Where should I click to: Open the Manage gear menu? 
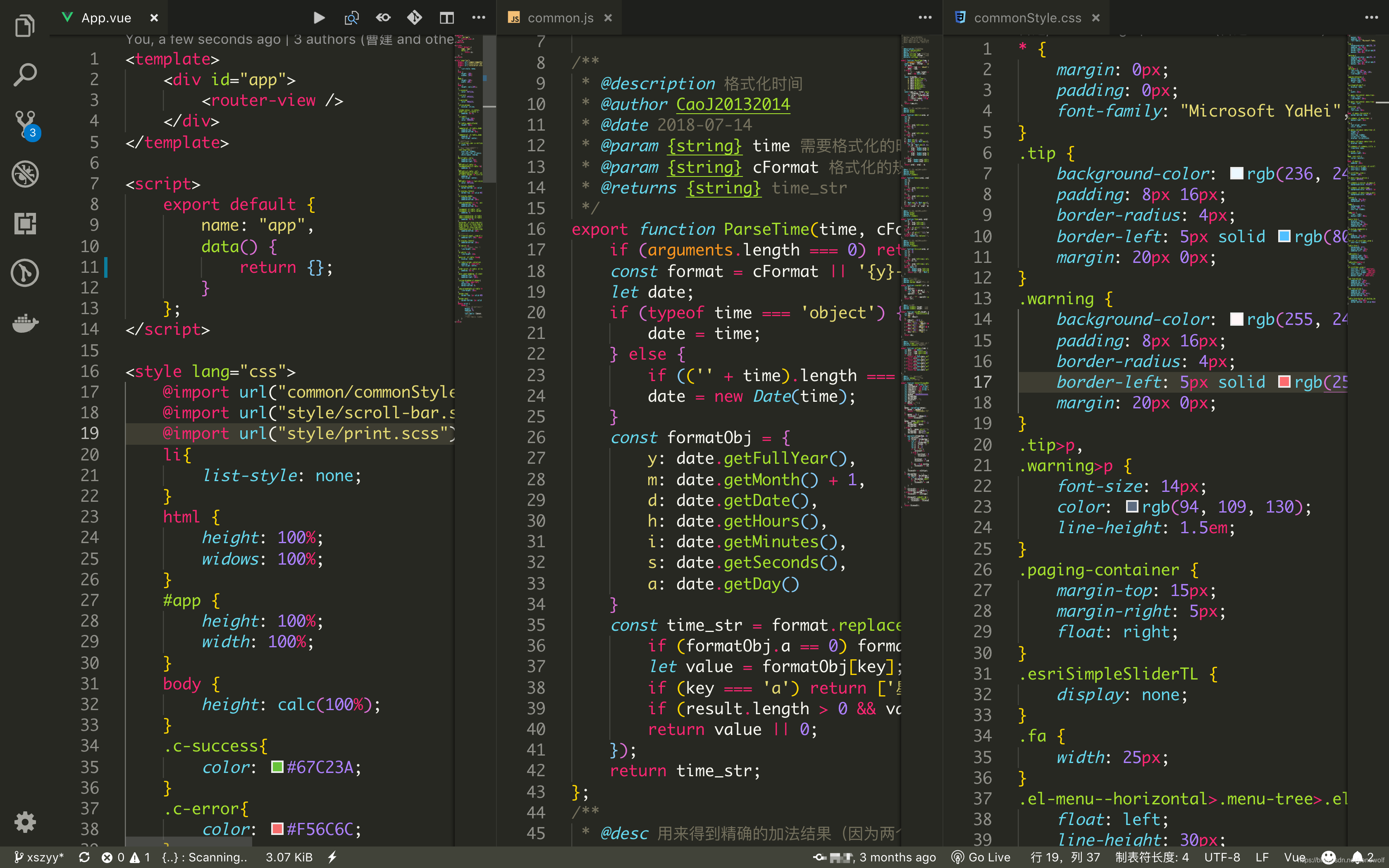click(25, 822)
